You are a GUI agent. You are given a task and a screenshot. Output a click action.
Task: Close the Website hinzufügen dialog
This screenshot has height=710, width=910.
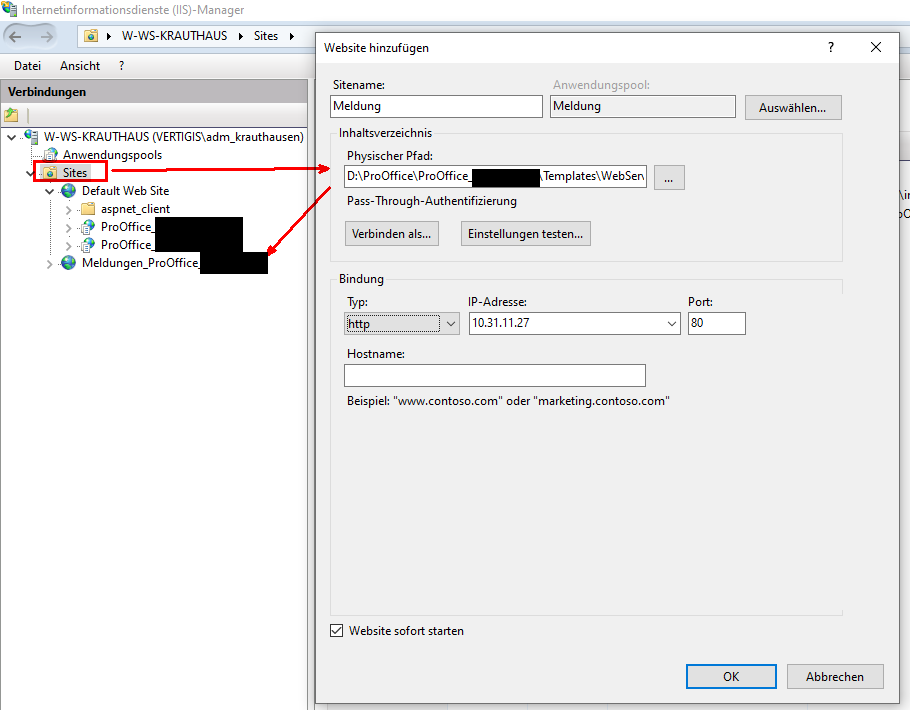876,47
